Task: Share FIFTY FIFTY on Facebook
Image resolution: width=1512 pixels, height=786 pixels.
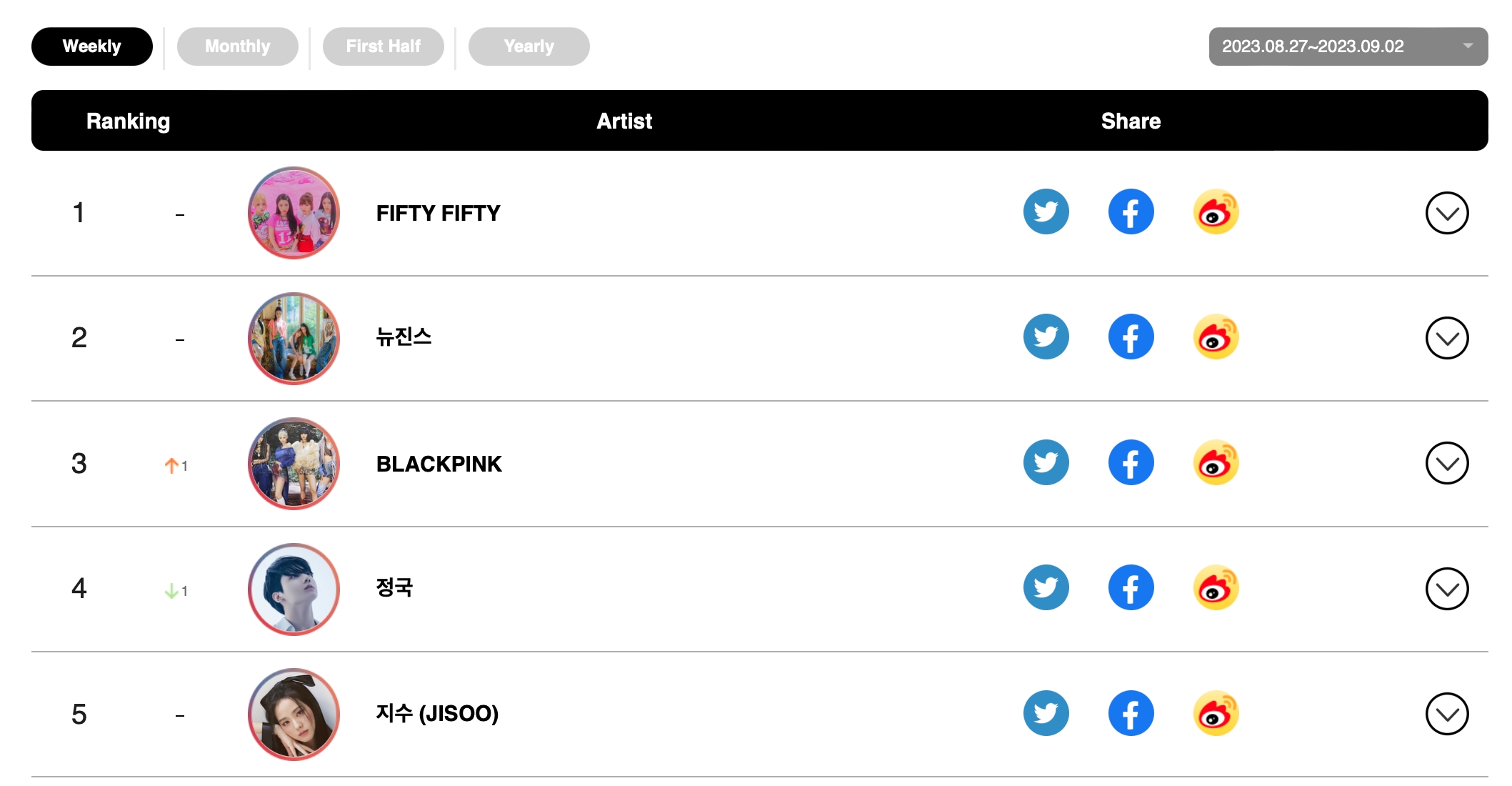Action: (1131, 212)
